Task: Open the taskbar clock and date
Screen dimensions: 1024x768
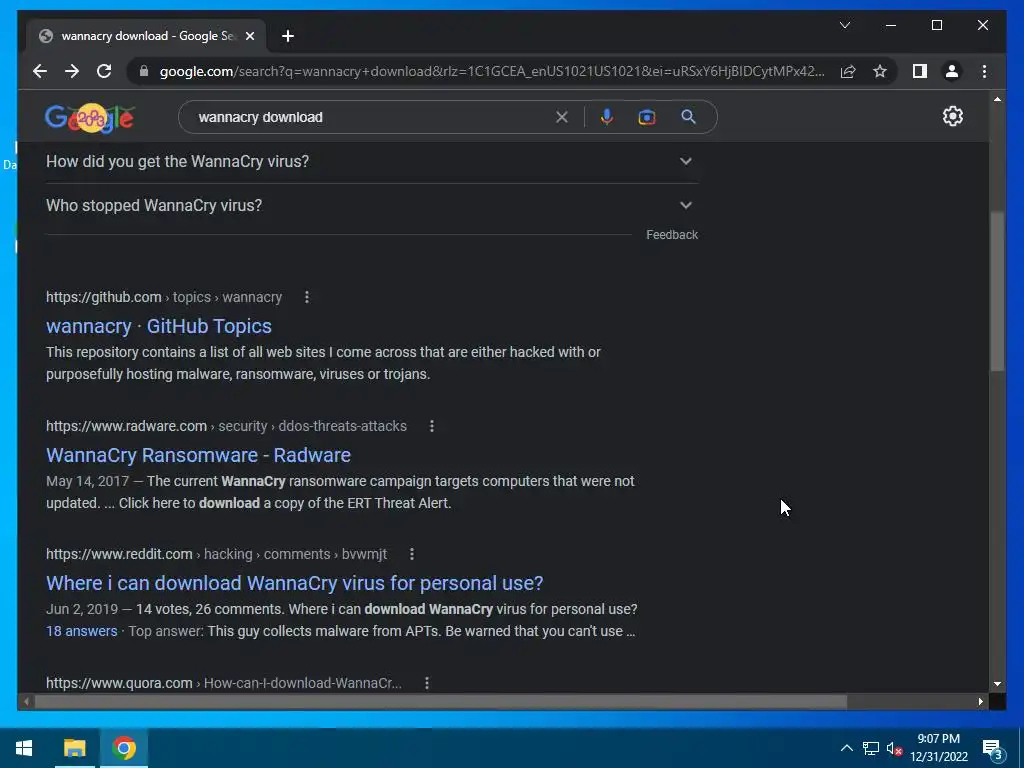Action: point(938,748)
